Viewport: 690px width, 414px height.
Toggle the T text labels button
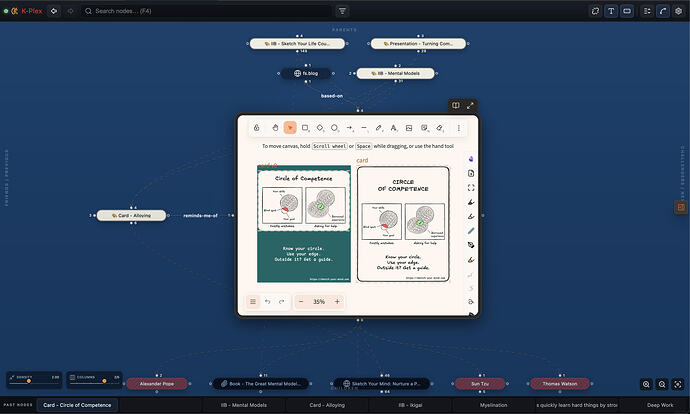point(611,11)
